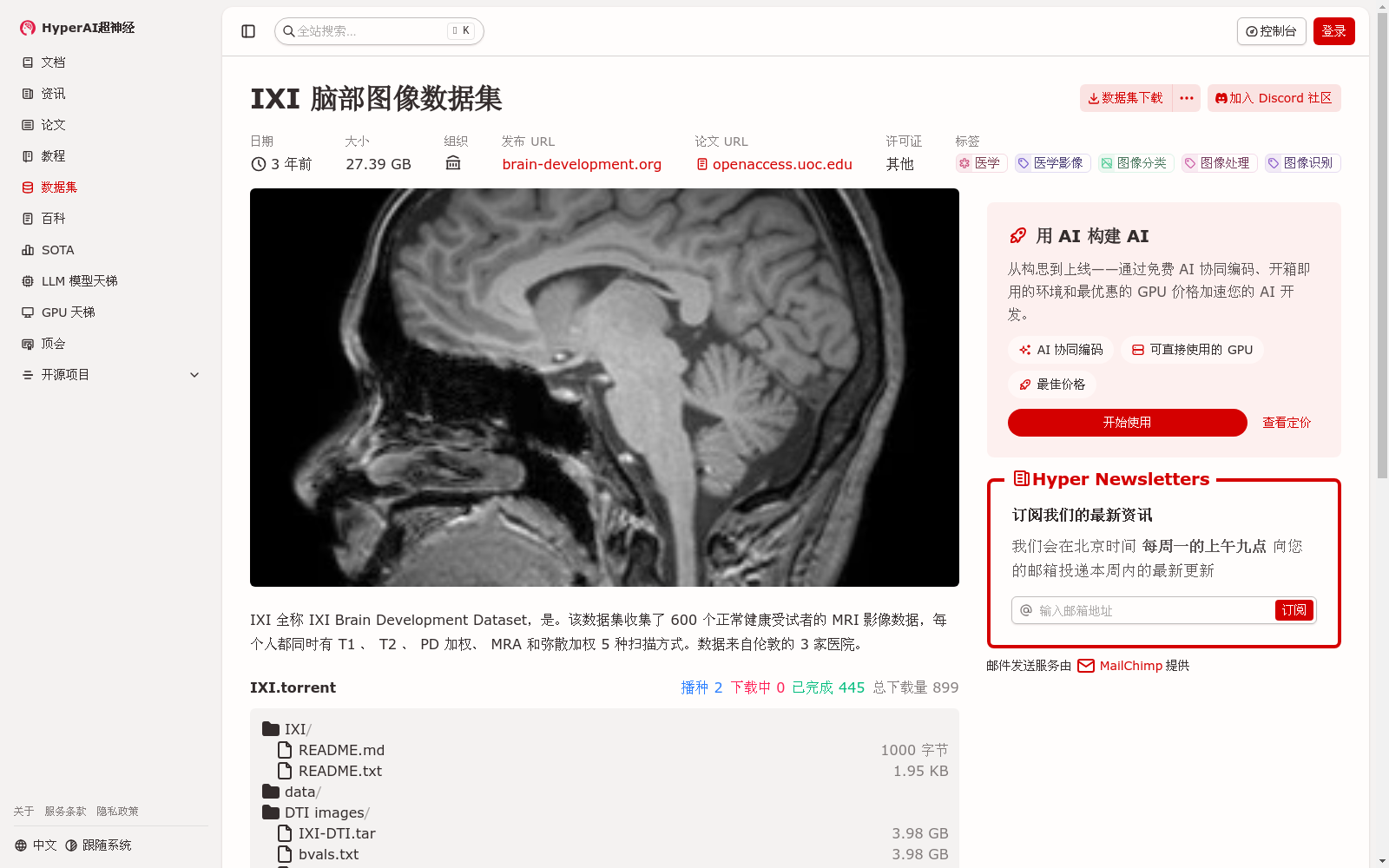Screen dimensions: 1389x868
Task: Toggle the sidebar panel icon
Action: click(x=248, y=31)
